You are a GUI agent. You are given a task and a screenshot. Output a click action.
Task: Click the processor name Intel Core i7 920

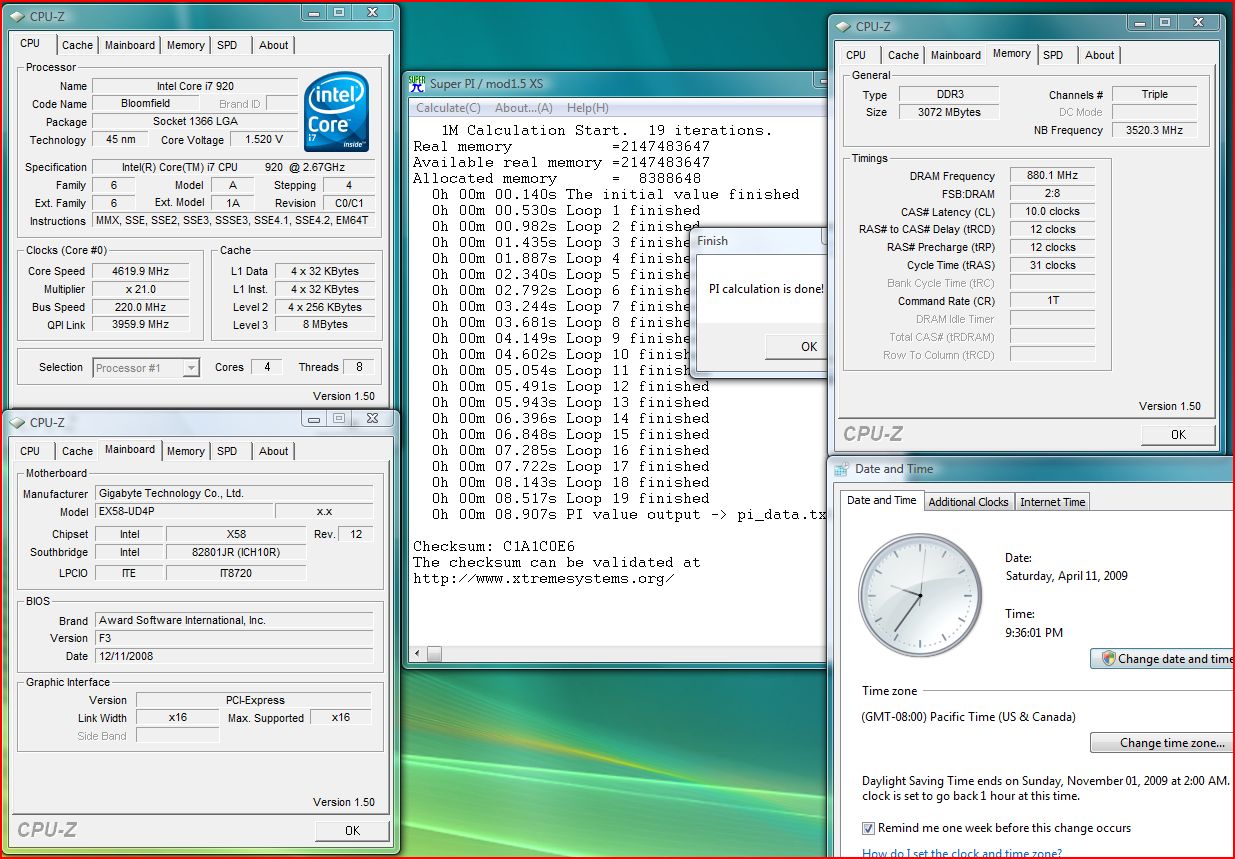195,86
